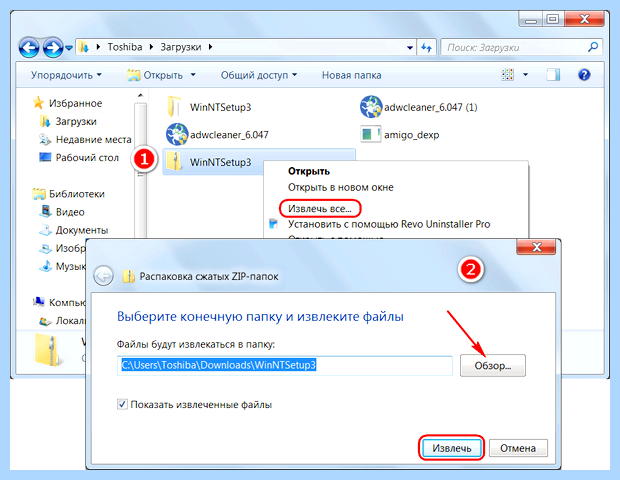The width and height of the screenshot is (620, 480).
Task: Select Избранное in the navigation pane
Action: point(67,103)
